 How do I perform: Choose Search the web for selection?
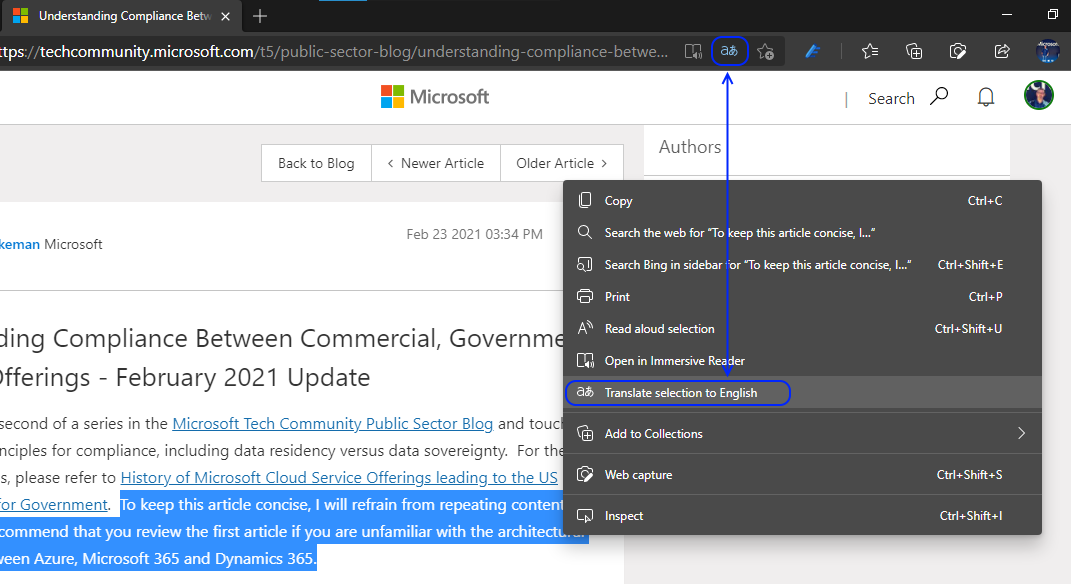click(x=803, y=233)
